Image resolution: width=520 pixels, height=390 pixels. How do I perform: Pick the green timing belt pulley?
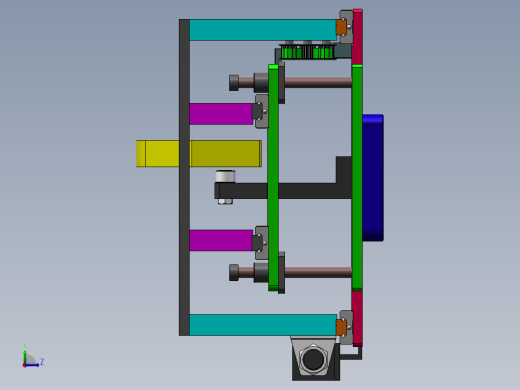point(307,52)
